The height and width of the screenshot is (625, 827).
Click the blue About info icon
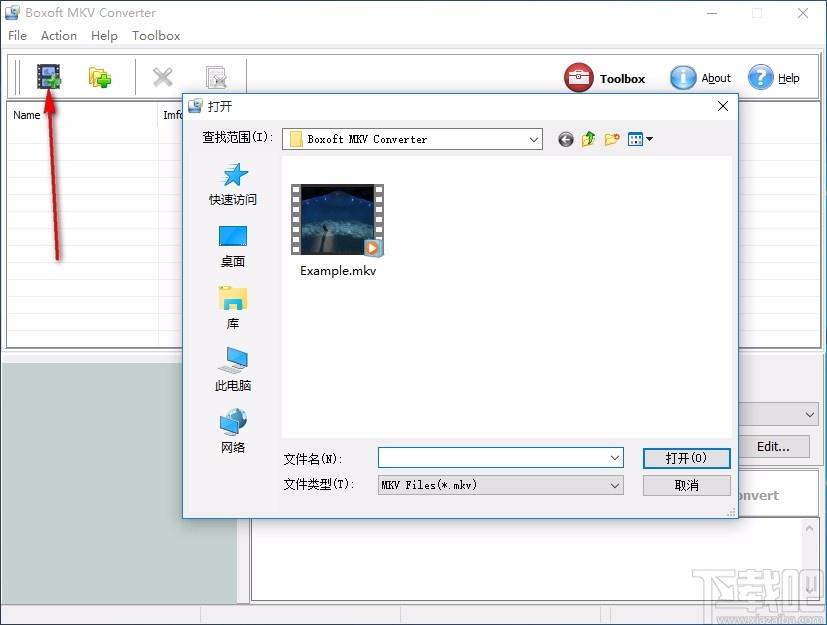pos(682,78)
